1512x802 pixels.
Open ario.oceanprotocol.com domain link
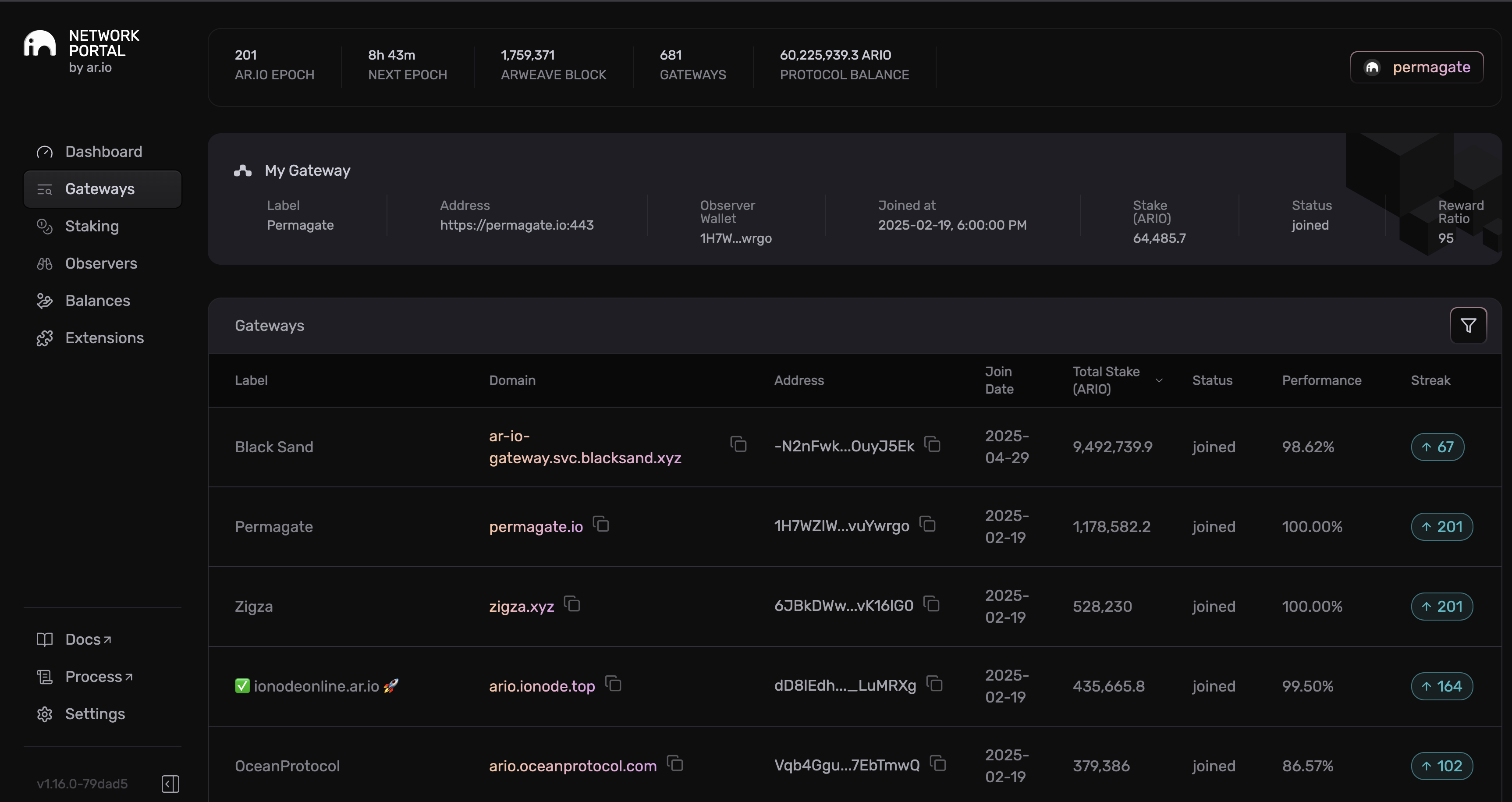tap(572, 766)
